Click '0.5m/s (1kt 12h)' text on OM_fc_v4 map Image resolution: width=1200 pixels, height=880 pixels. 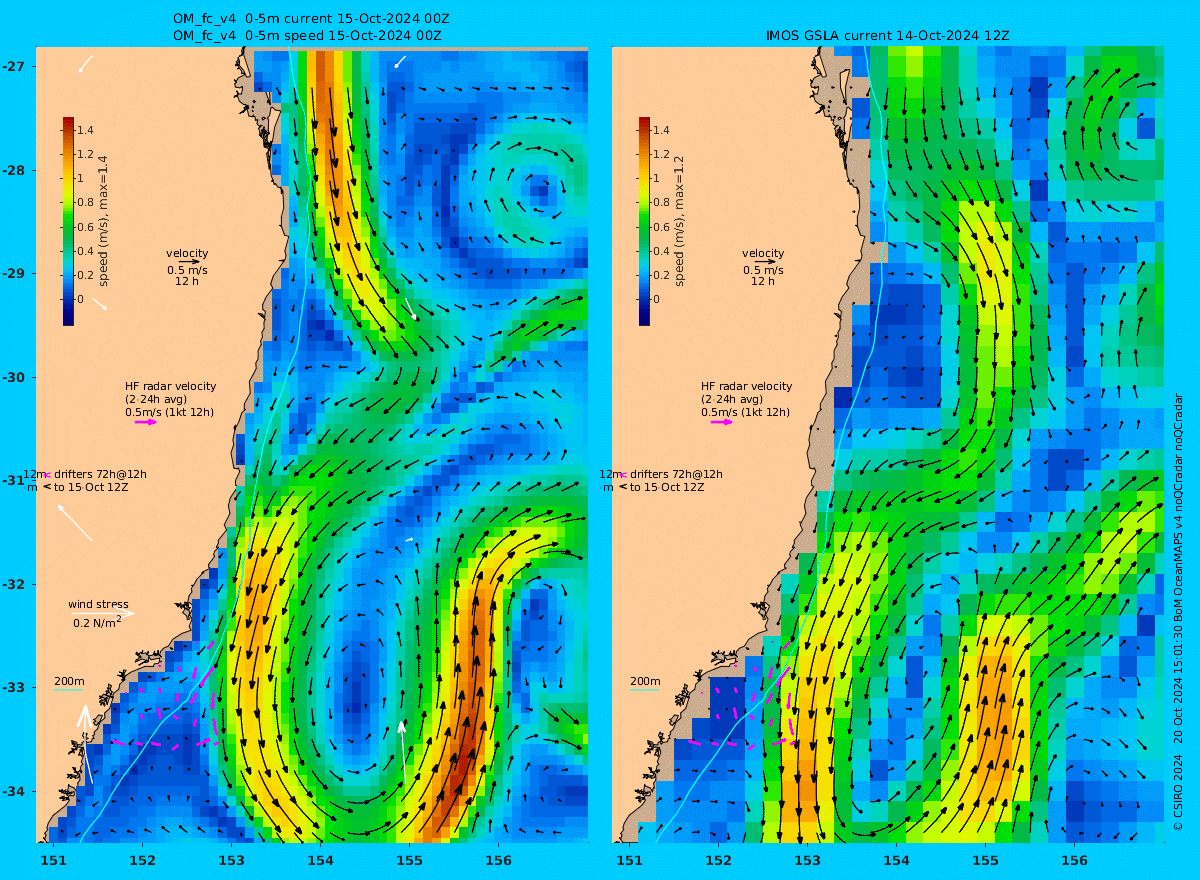[x=169, y=412]
